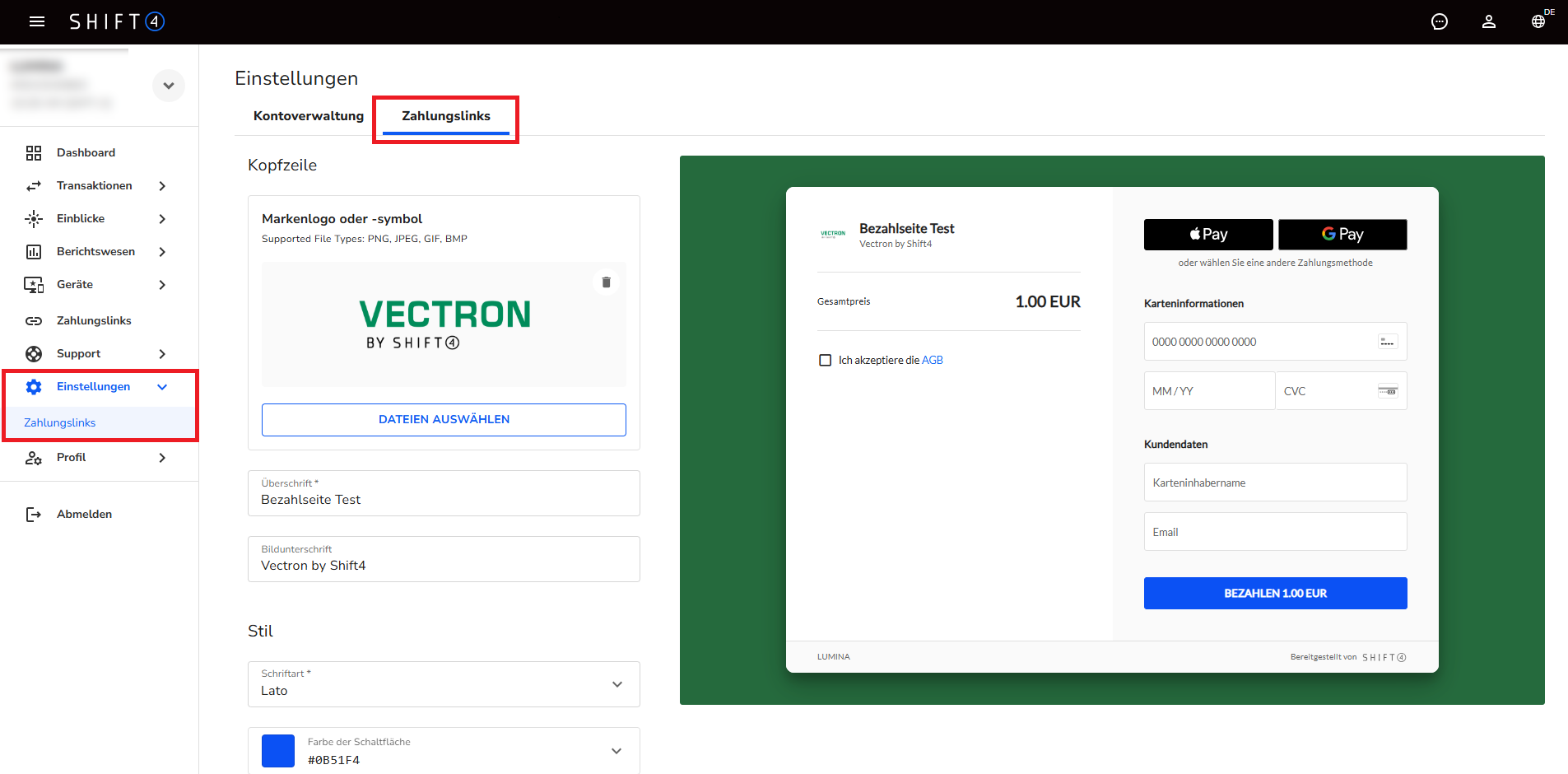The height and width of the screenshot is (774, 1568).
Task: Select the Zahlungslinks tab
Action: (446, 116)
